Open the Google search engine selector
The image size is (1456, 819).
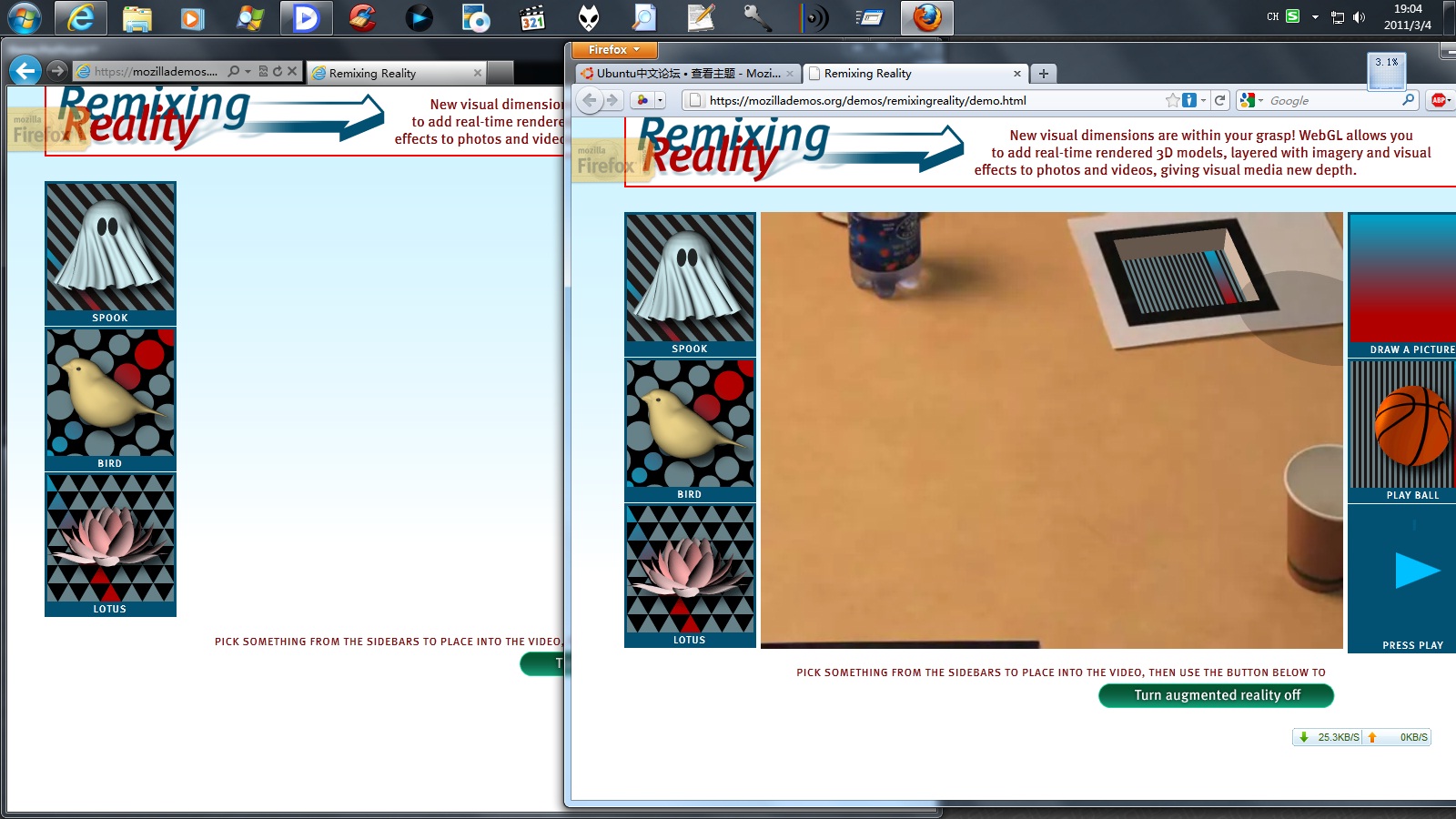click(1251, 100)
